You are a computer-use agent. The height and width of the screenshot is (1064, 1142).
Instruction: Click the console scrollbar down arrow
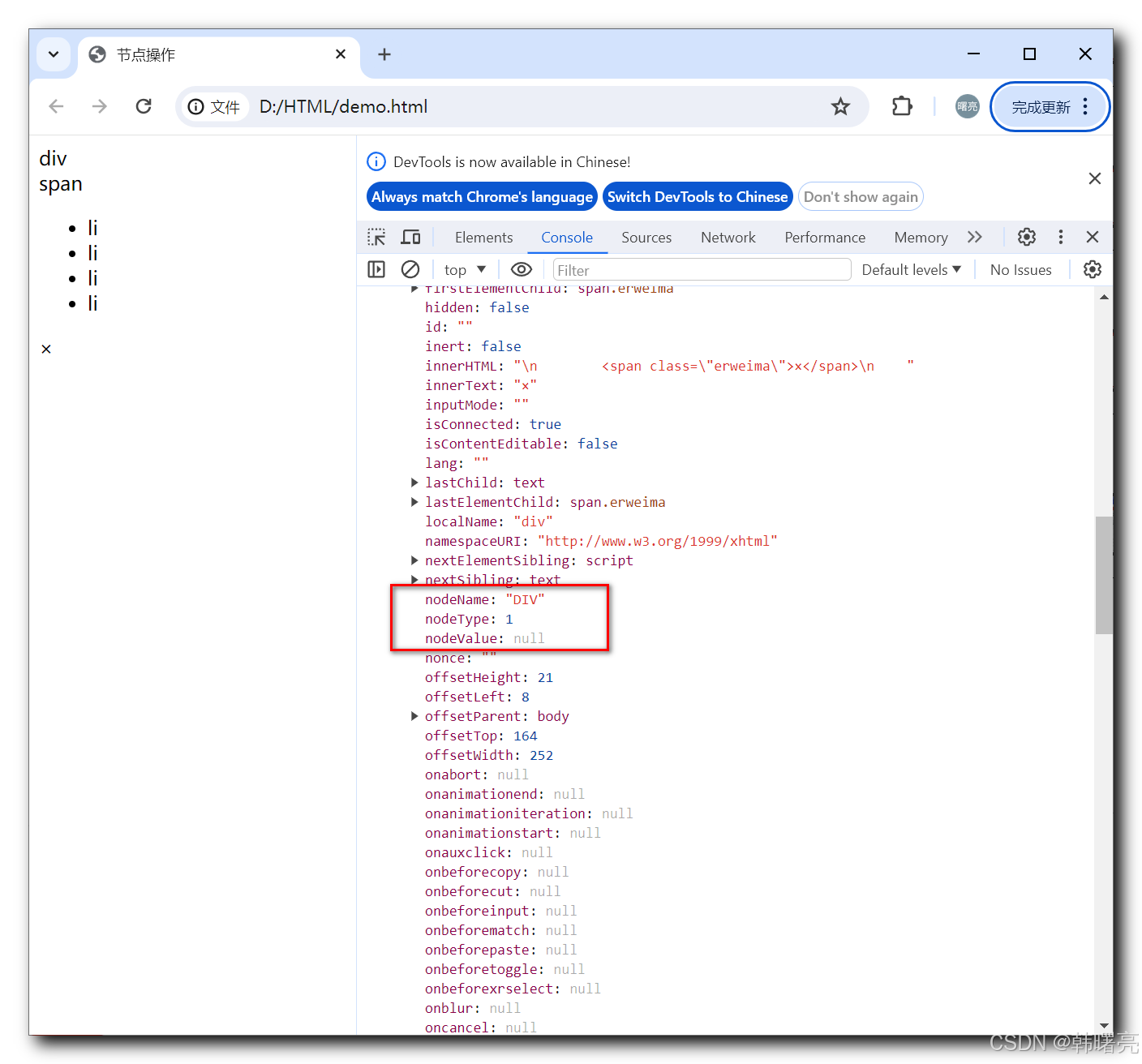tap(1104, 1026)
